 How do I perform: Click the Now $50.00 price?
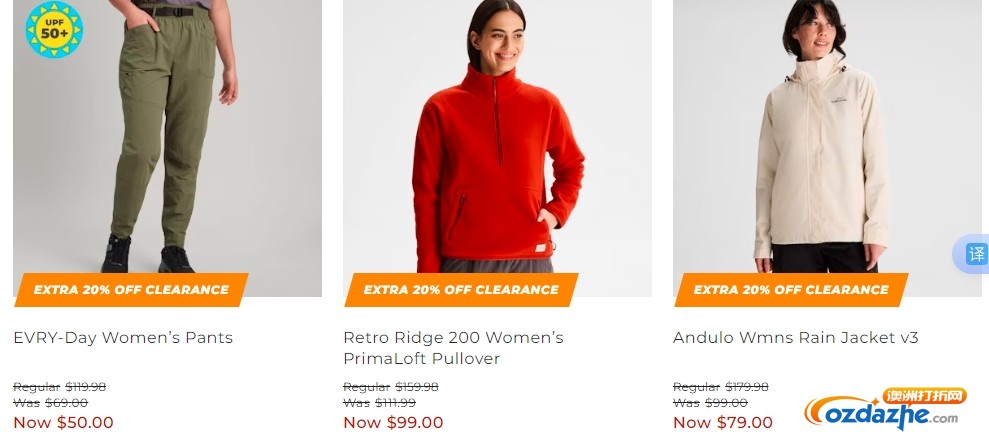coord(63,422)
